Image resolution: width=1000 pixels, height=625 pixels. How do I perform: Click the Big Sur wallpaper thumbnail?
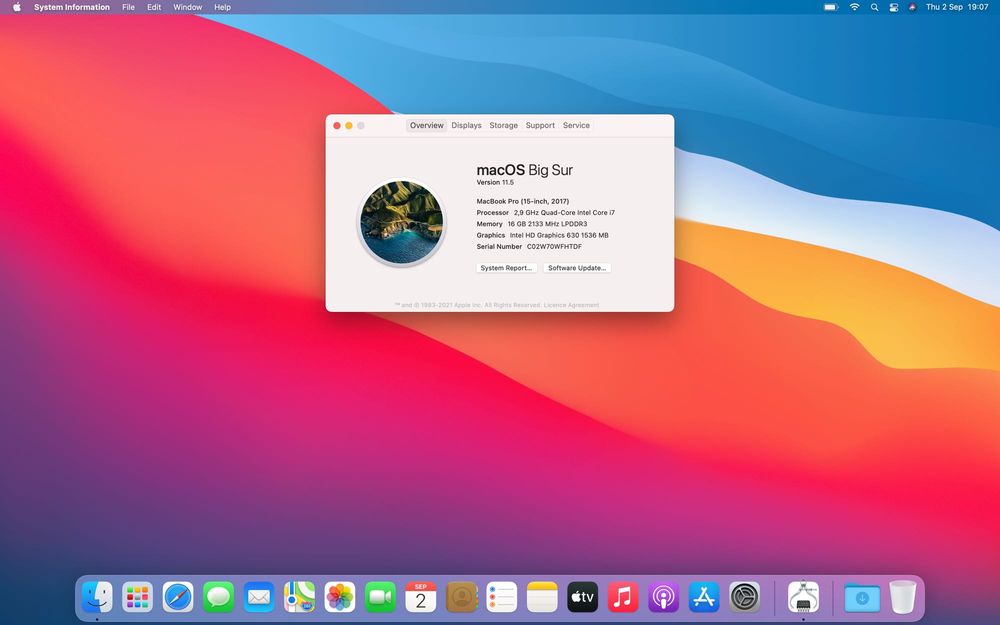(402, 222)
